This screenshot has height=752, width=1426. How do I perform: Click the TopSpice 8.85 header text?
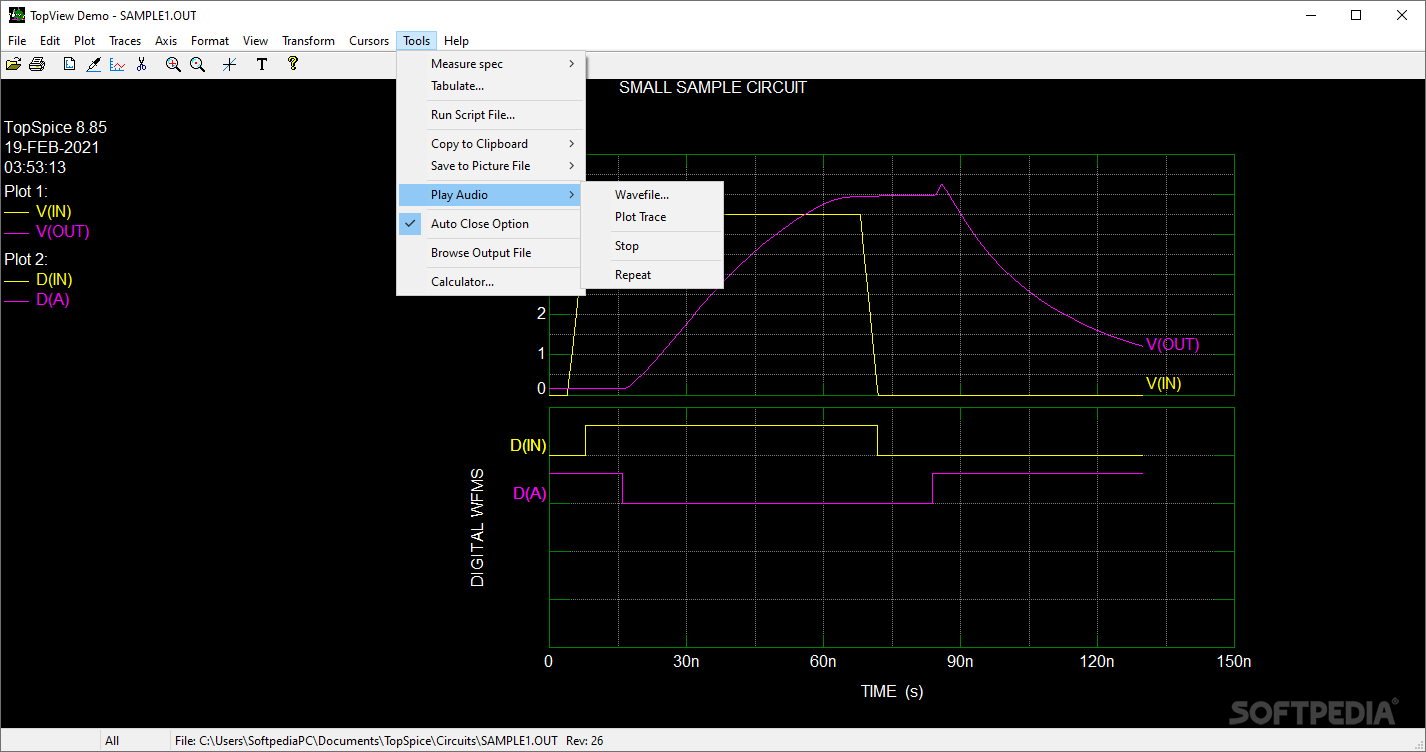(x=55, y=127)
